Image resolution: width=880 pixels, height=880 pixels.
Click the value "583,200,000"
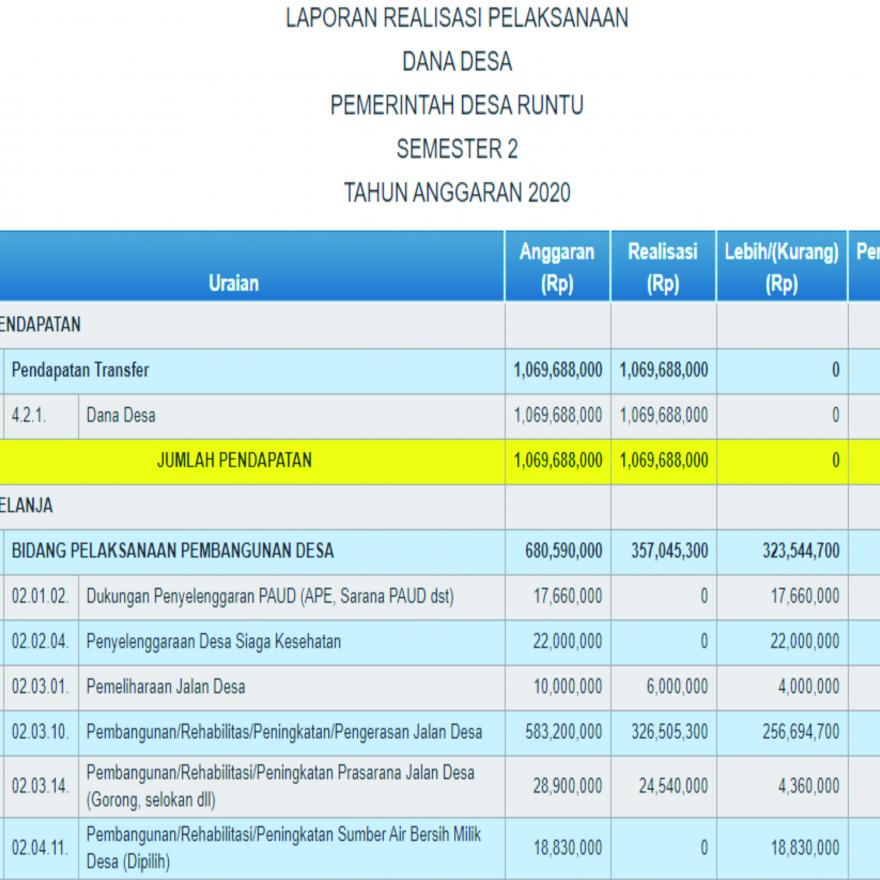(563, 732)
